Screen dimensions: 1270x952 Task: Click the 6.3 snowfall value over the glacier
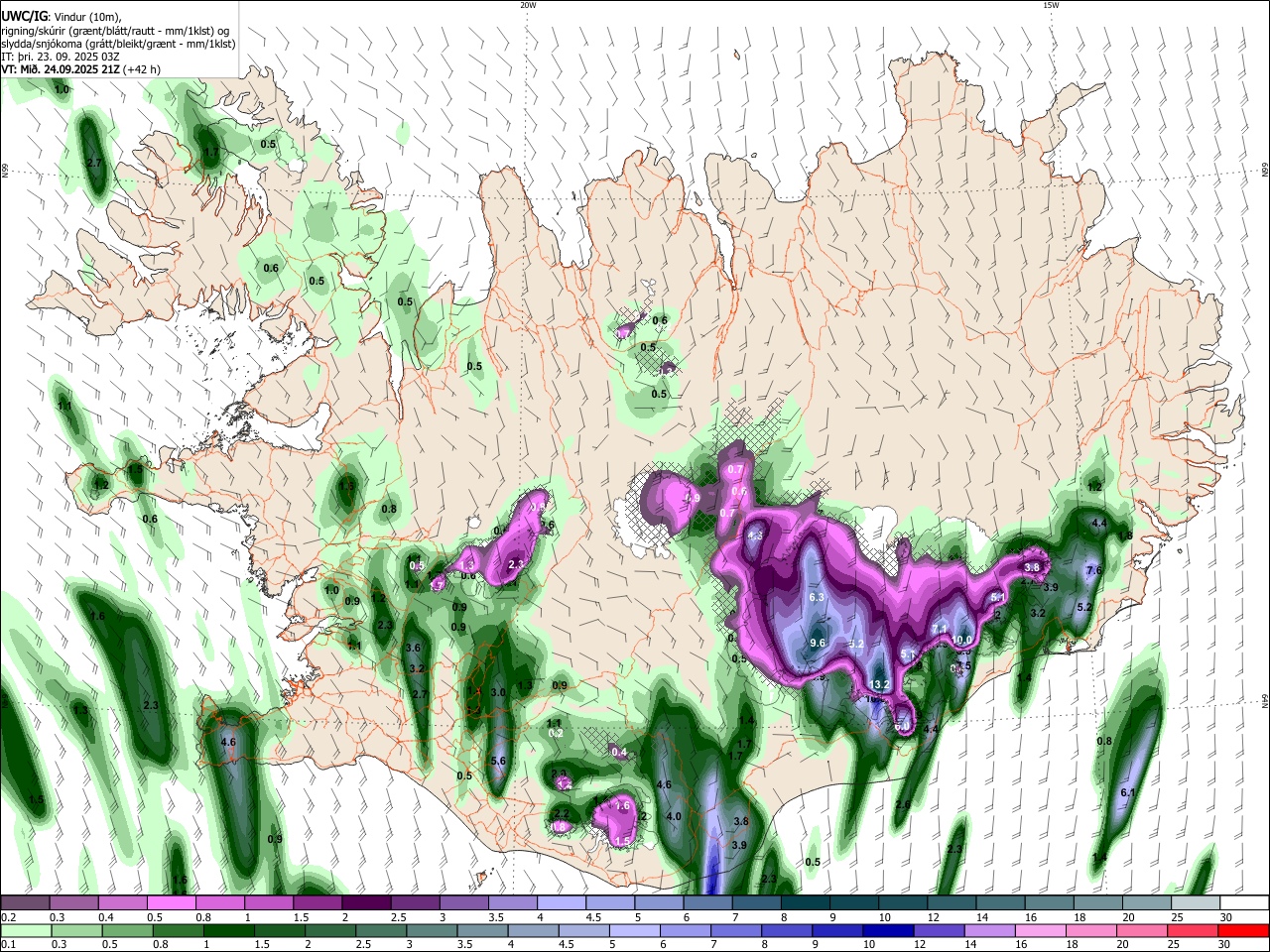click(818, 597)
